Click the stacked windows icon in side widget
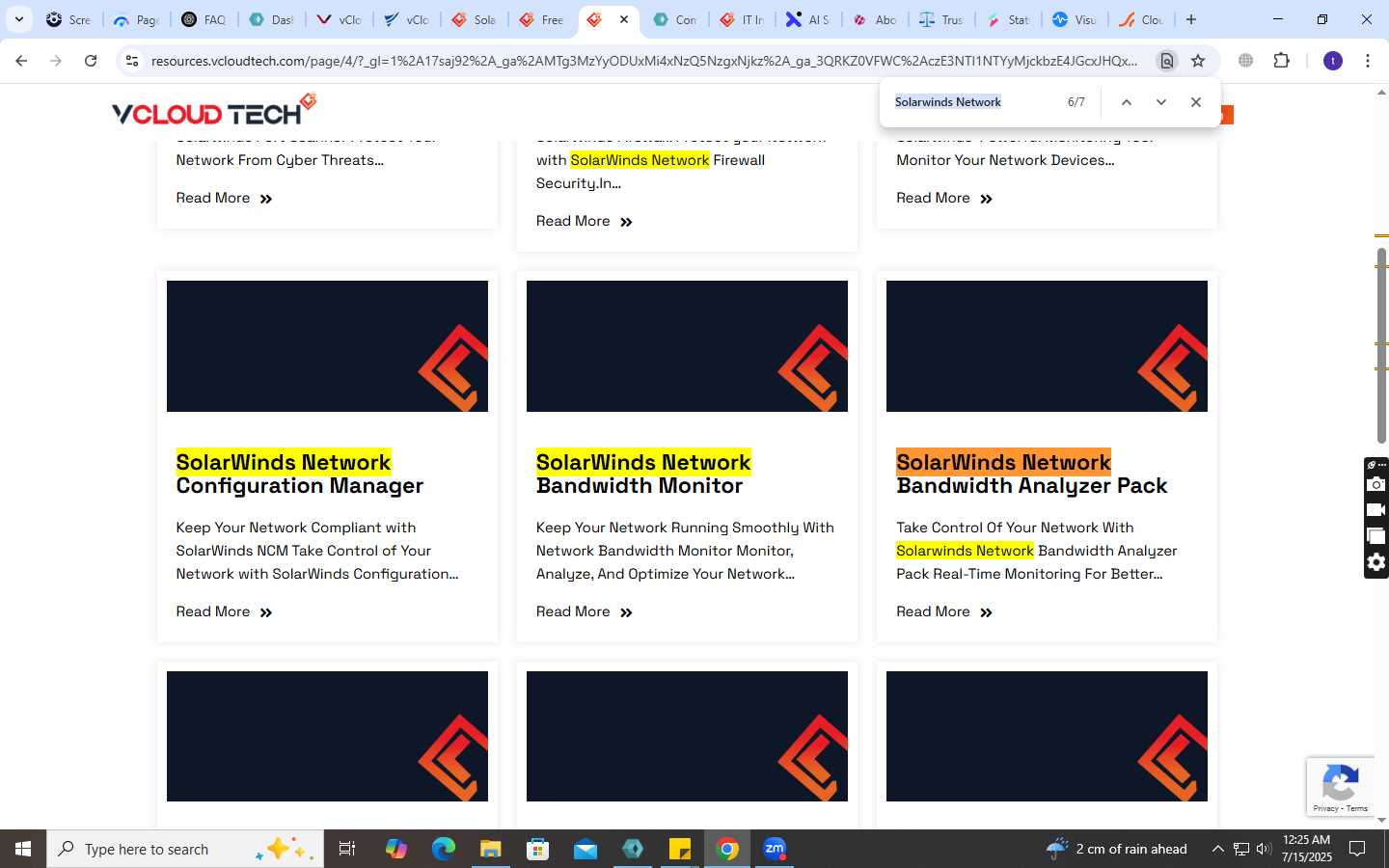The width and height of the screenshot is (1389, 868). pyautogui.click(x=1376, y=536)
